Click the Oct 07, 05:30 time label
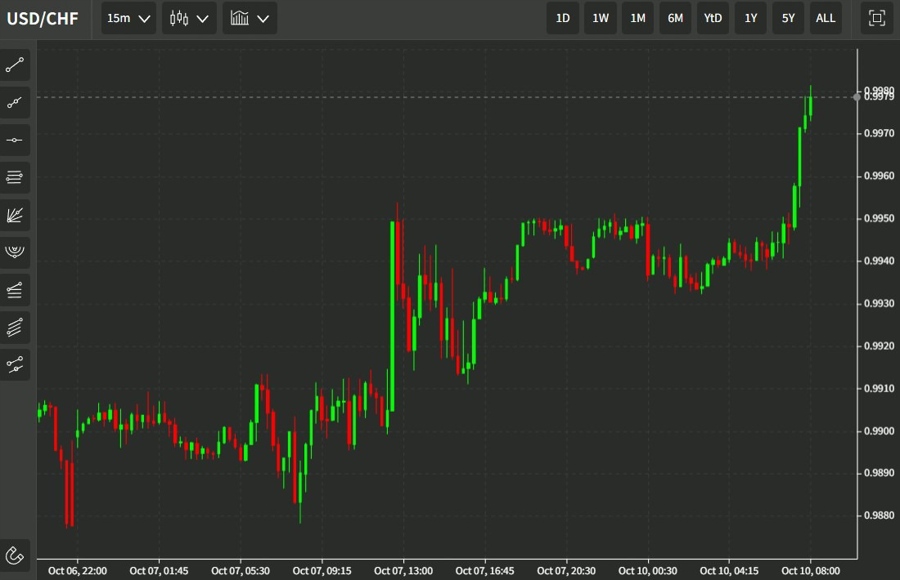 [x=240, y=571]
